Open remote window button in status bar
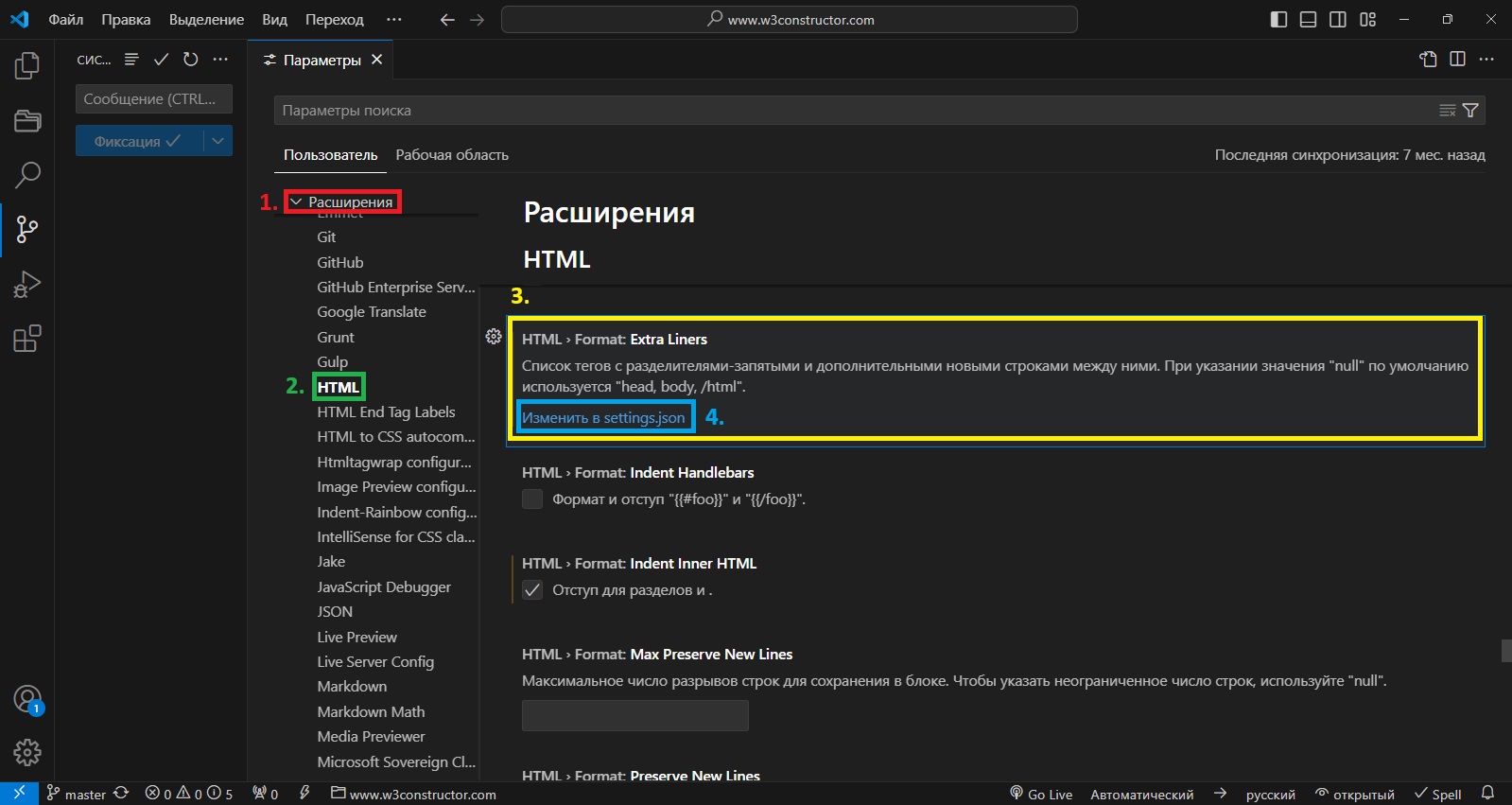Image resolution: width=1512 pixels, height=805 pixels. point(19,794)
